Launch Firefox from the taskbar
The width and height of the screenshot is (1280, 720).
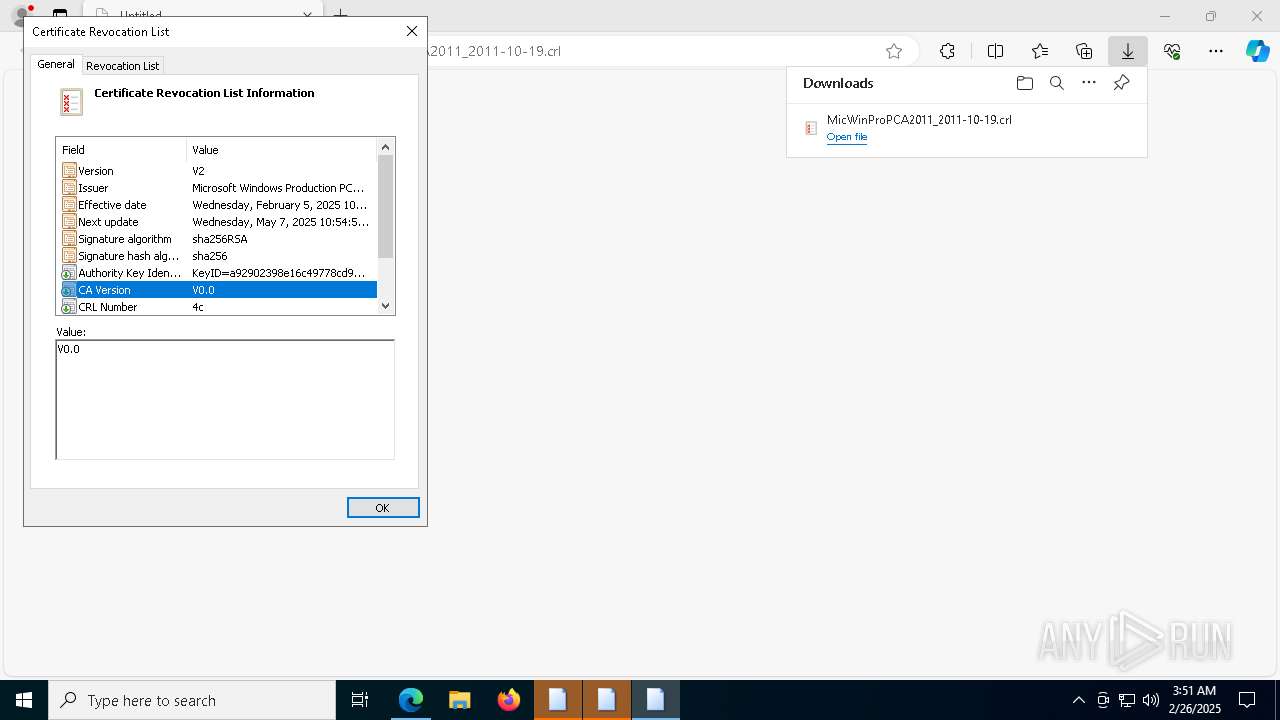coord(509,700)
